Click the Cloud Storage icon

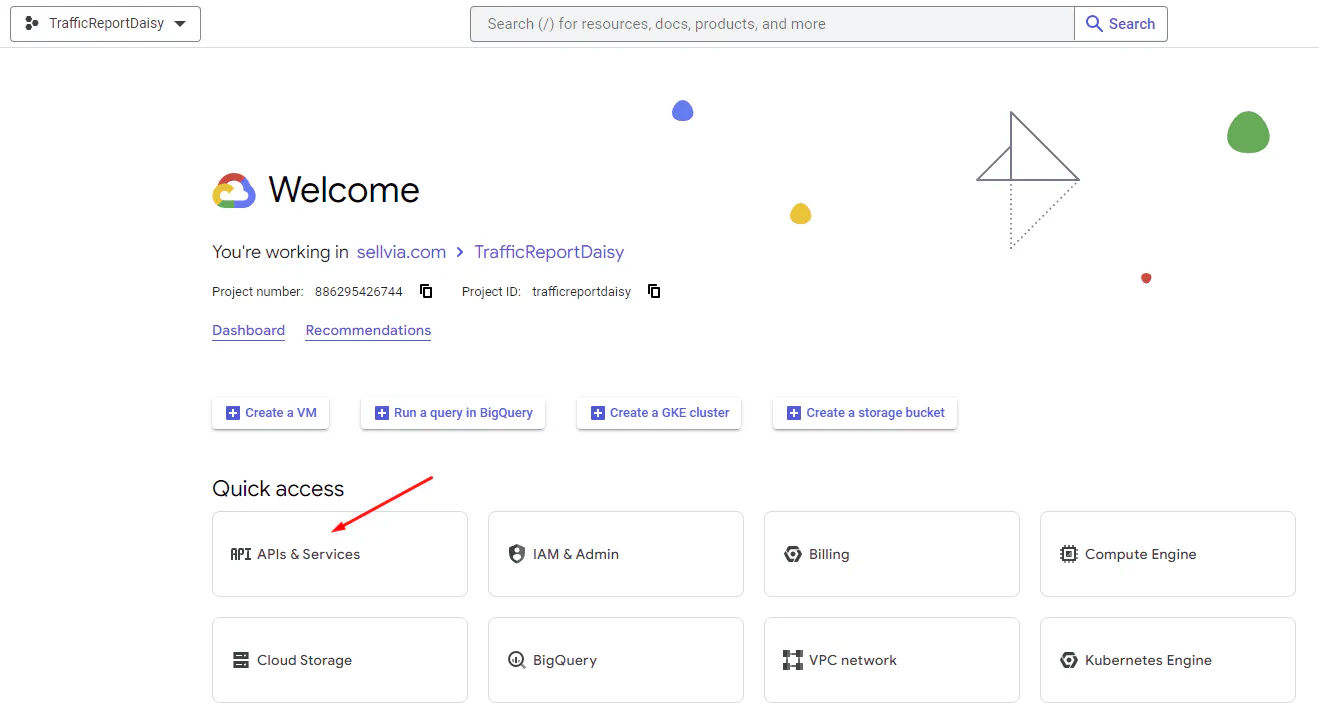click(x=241, y=660)
